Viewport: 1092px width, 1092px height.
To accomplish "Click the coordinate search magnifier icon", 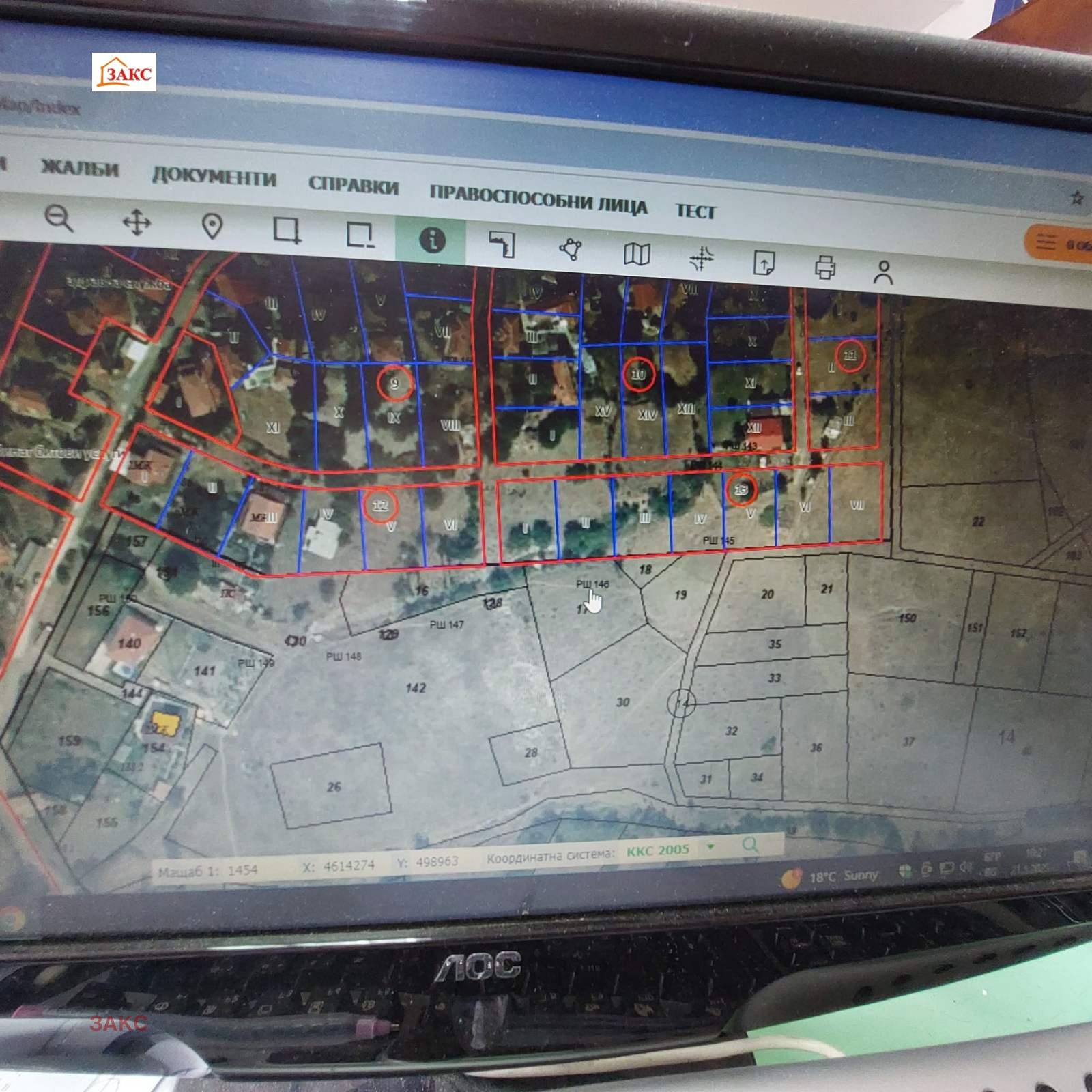I will click(750, 845).
